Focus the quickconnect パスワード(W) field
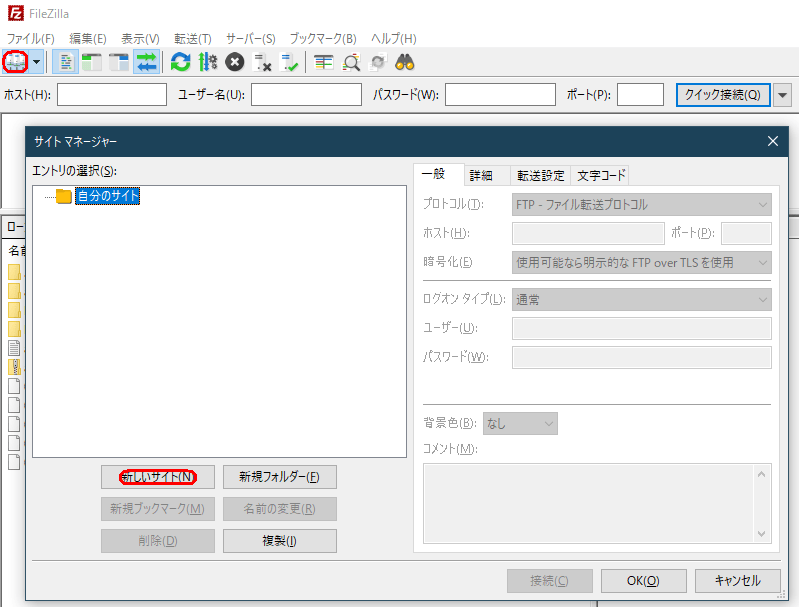This screenshot has height=607, width=799. [x=500, y=95]
